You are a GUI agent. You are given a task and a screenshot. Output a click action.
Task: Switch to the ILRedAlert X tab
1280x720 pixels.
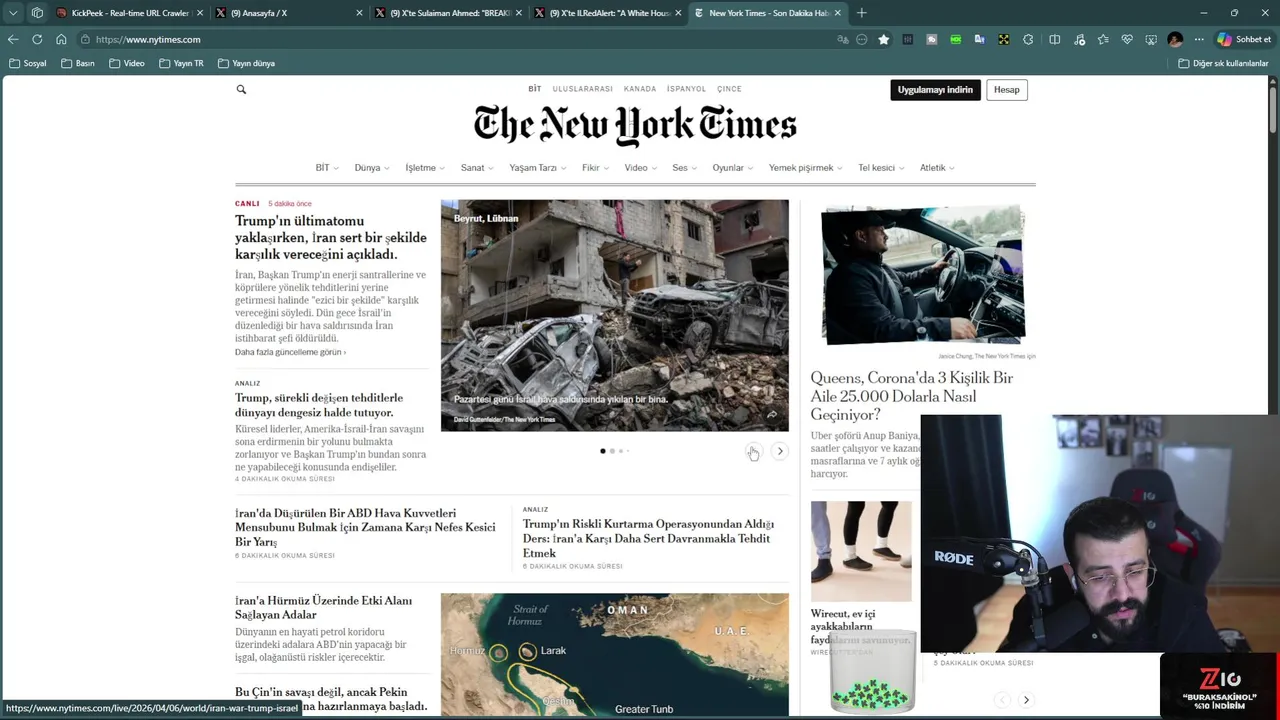[608, 13]
